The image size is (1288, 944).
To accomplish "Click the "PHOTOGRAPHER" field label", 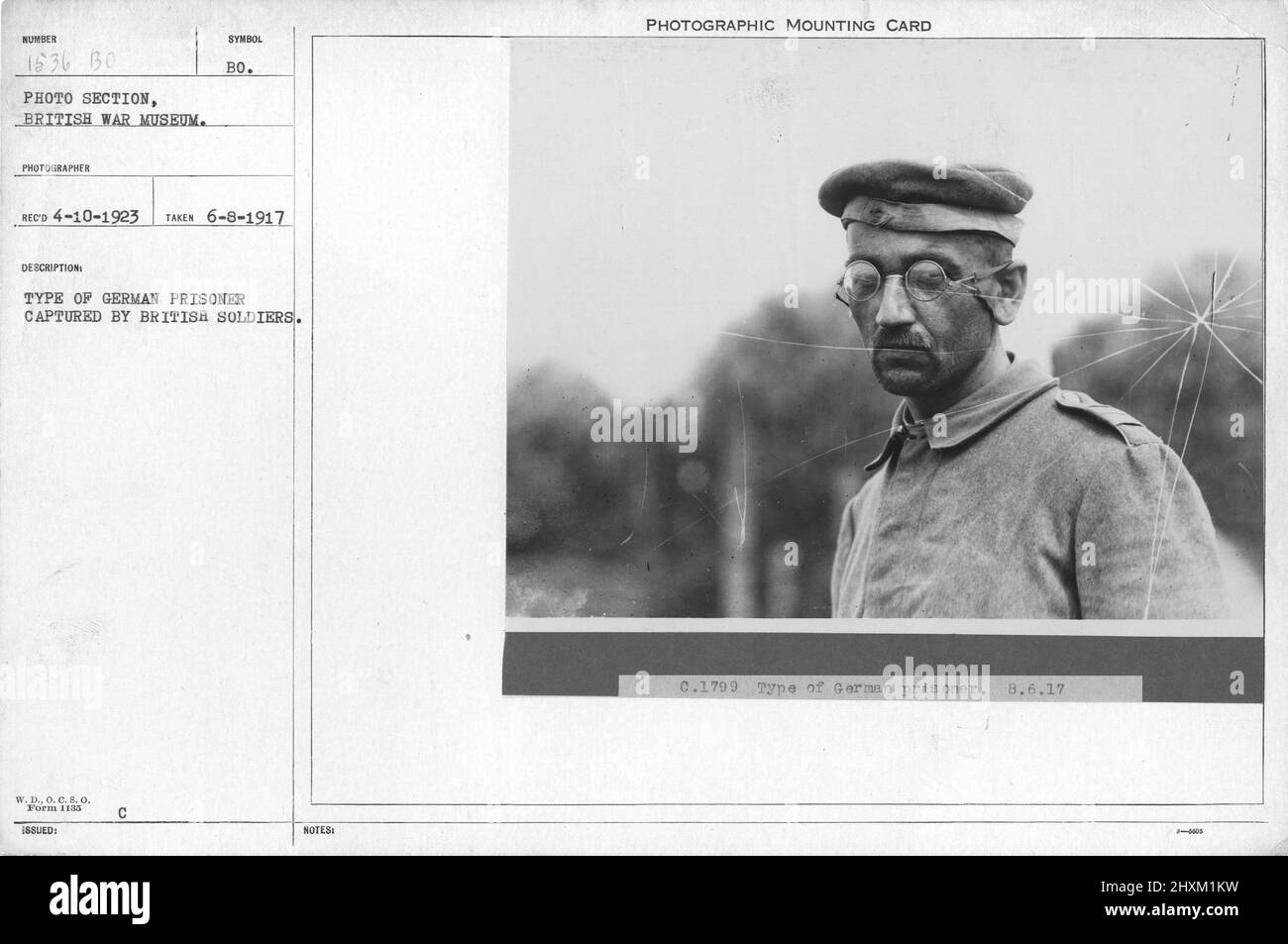I will 55,168.
